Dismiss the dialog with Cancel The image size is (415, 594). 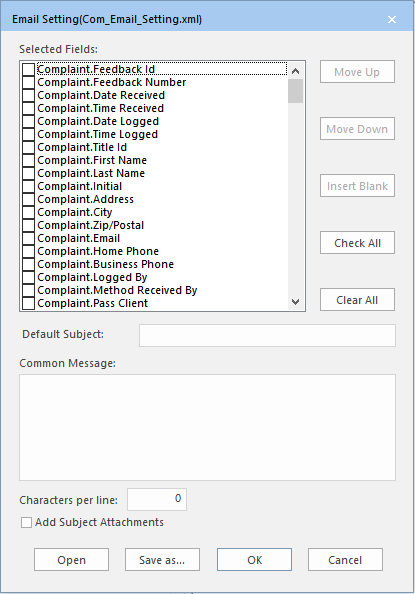[x=345, y=560]
